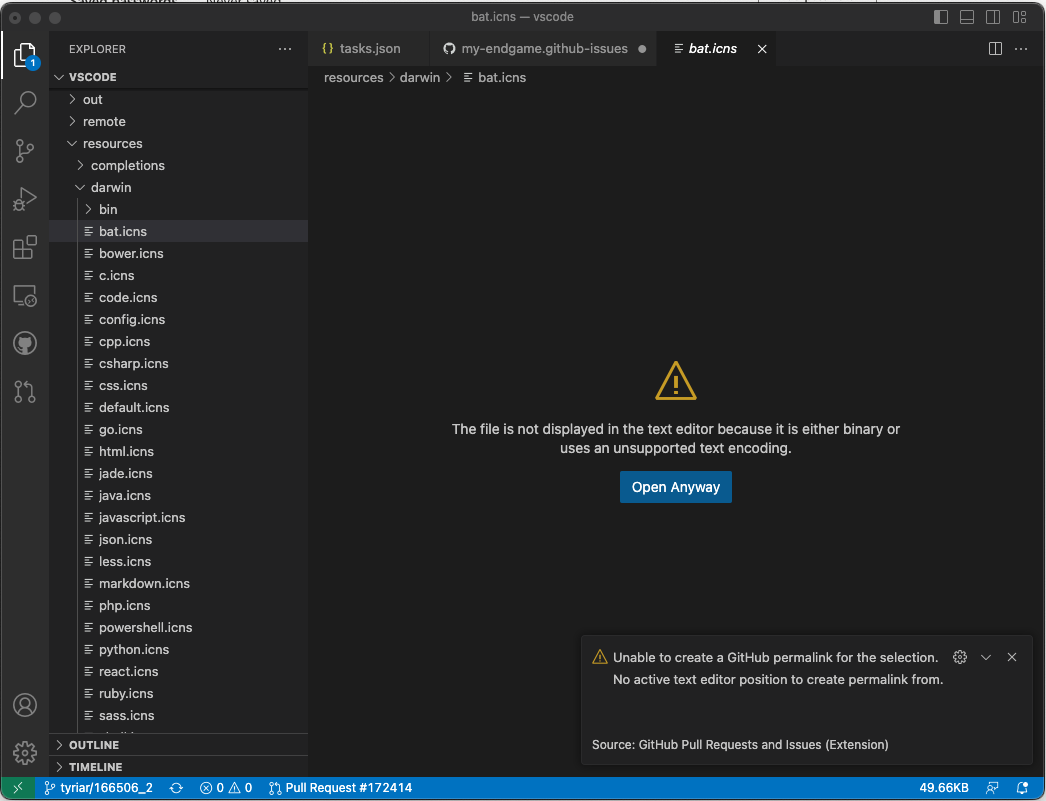
Task: Open the Manage gear icon
Action: pyautogui.click(x=25, y=753)
